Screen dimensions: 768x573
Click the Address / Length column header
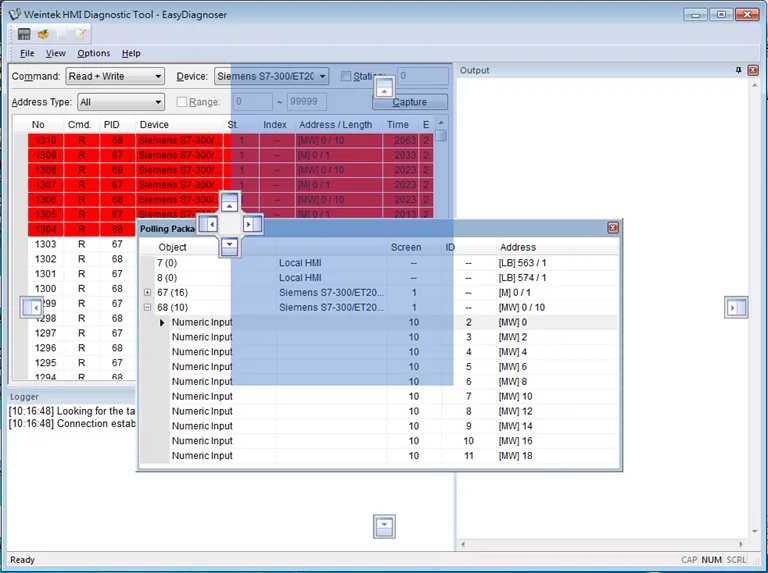338,125
